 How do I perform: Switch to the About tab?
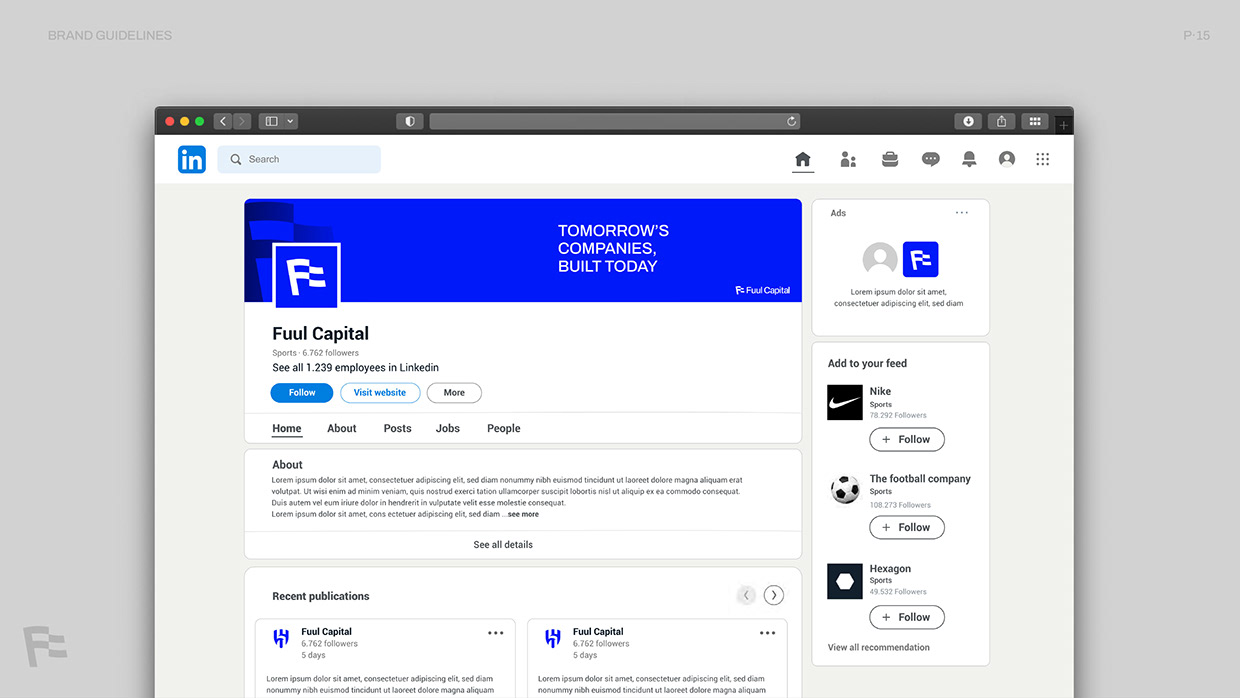coord(341,428)
